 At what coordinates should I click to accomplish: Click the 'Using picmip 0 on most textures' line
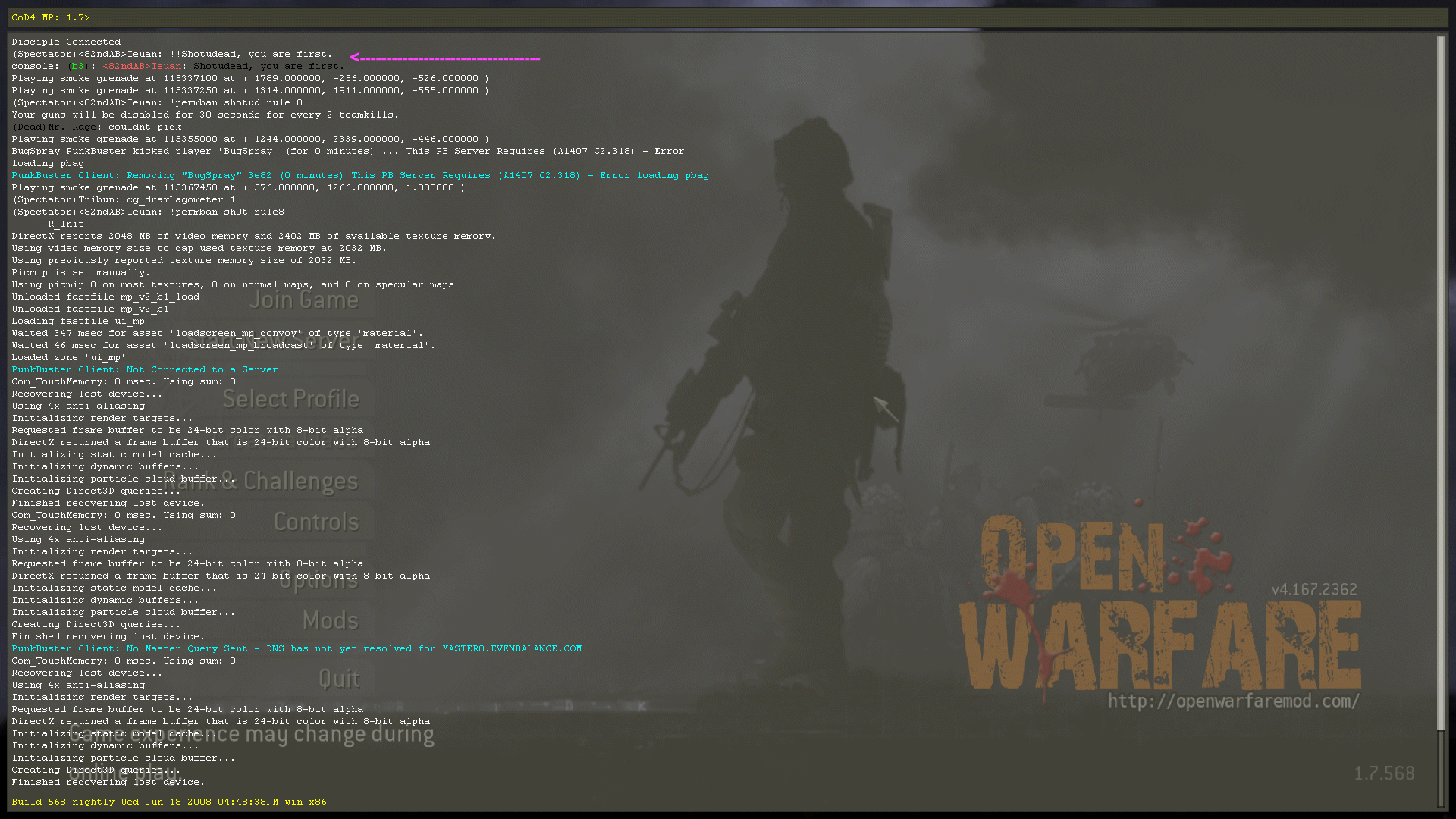point(233,284)
